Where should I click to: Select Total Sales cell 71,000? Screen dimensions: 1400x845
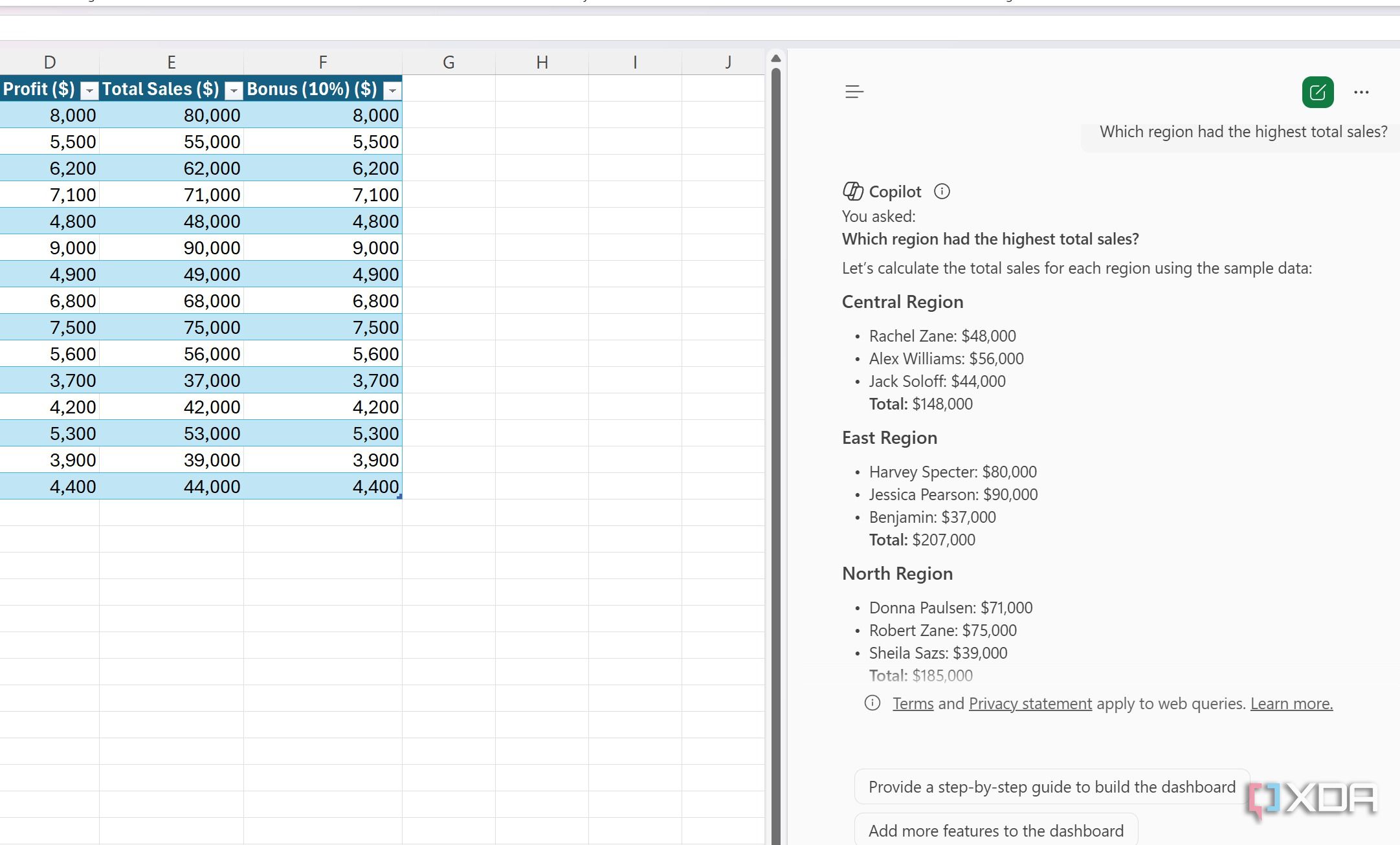pyautogui.click(x=172, y=195)
